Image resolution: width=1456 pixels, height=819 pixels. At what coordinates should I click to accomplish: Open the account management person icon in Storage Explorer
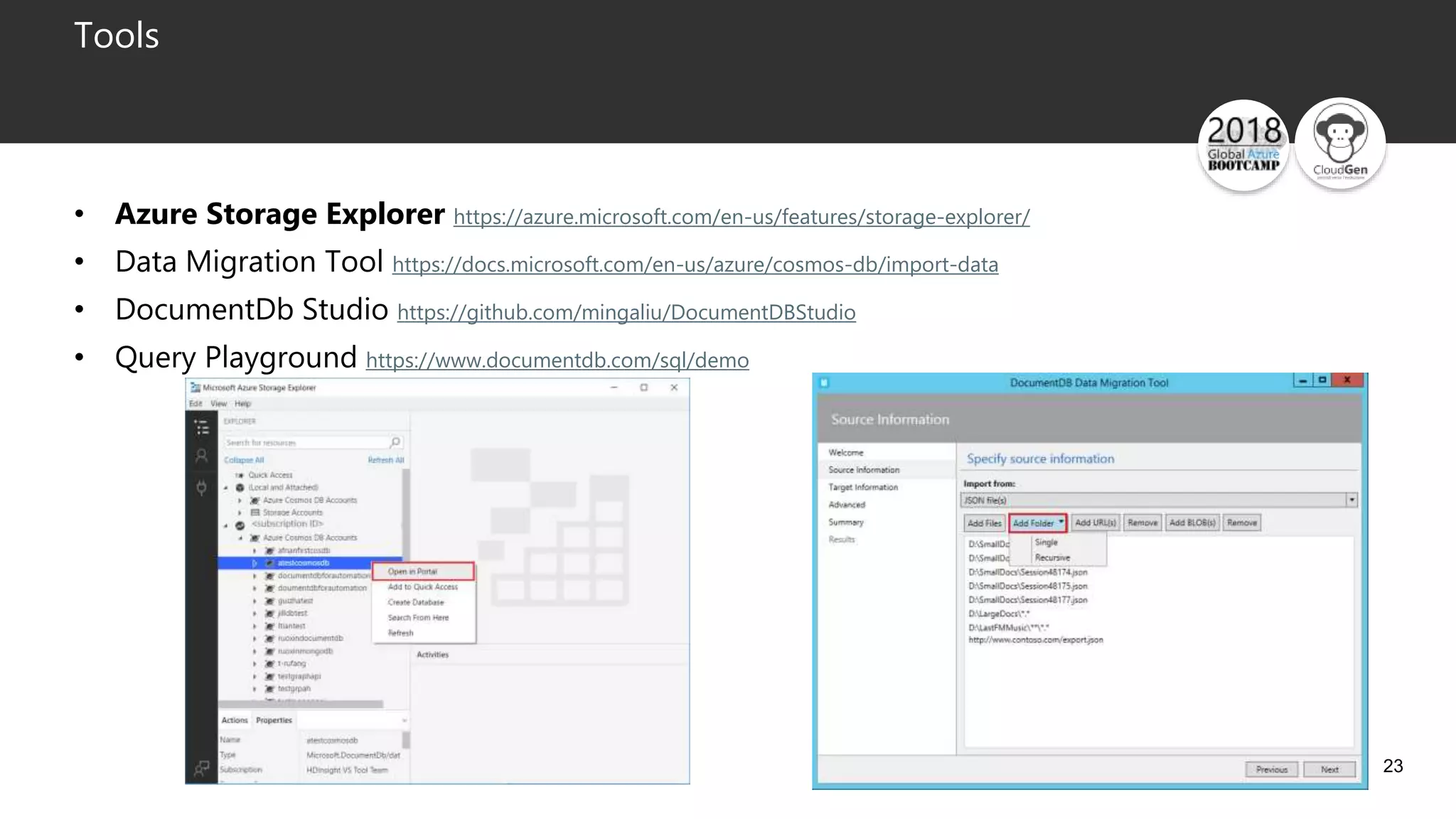202,456
